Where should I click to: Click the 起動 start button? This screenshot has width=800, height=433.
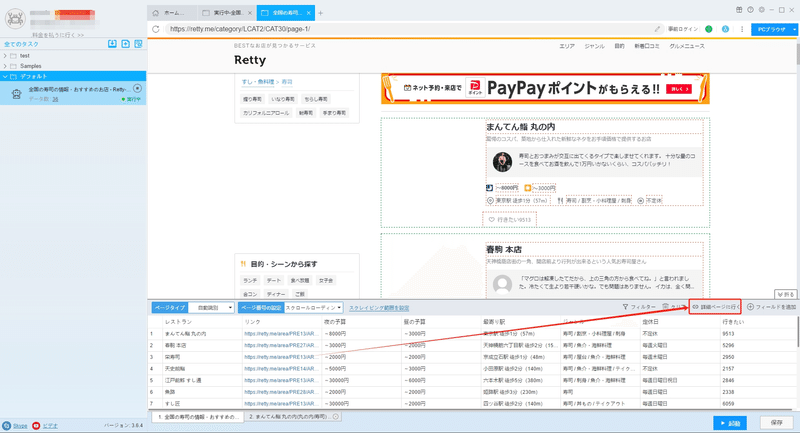pyautogui.click(x=730, y=423)
